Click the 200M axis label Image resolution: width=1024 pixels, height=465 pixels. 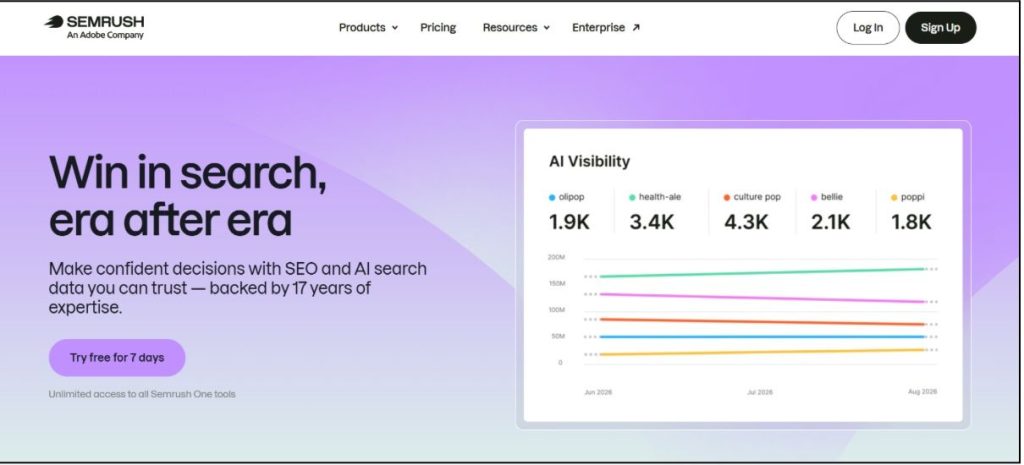556,257
